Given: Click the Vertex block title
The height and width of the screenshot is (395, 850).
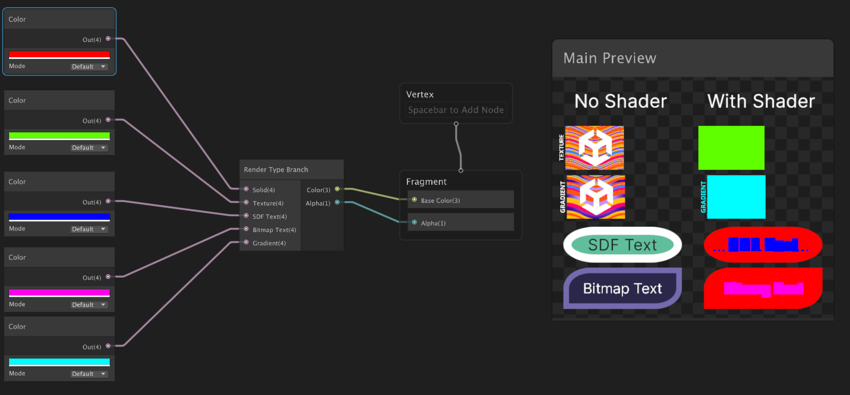Looking at the screenshot, I should click(420, 94).
